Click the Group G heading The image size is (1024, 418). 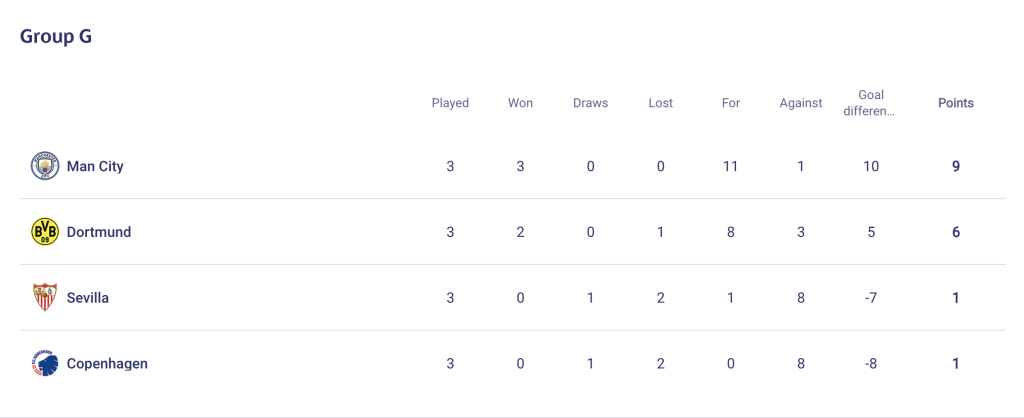56,37
